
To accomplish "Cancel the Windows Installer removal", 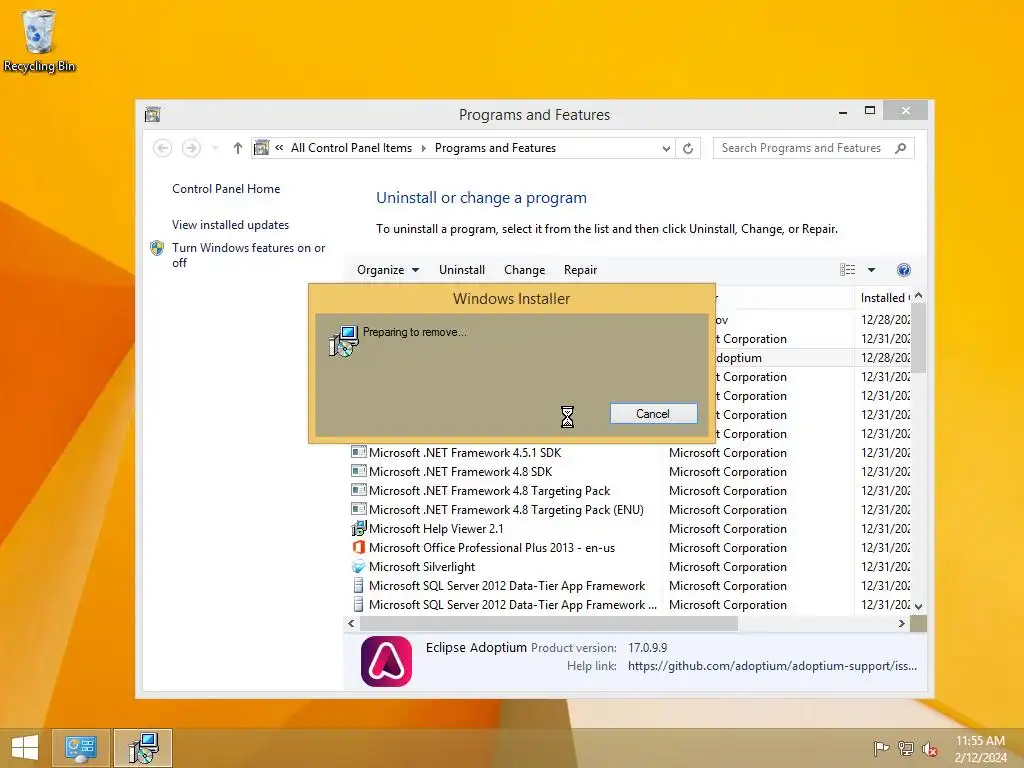I will pyautogui.click(x=653, y=413).
